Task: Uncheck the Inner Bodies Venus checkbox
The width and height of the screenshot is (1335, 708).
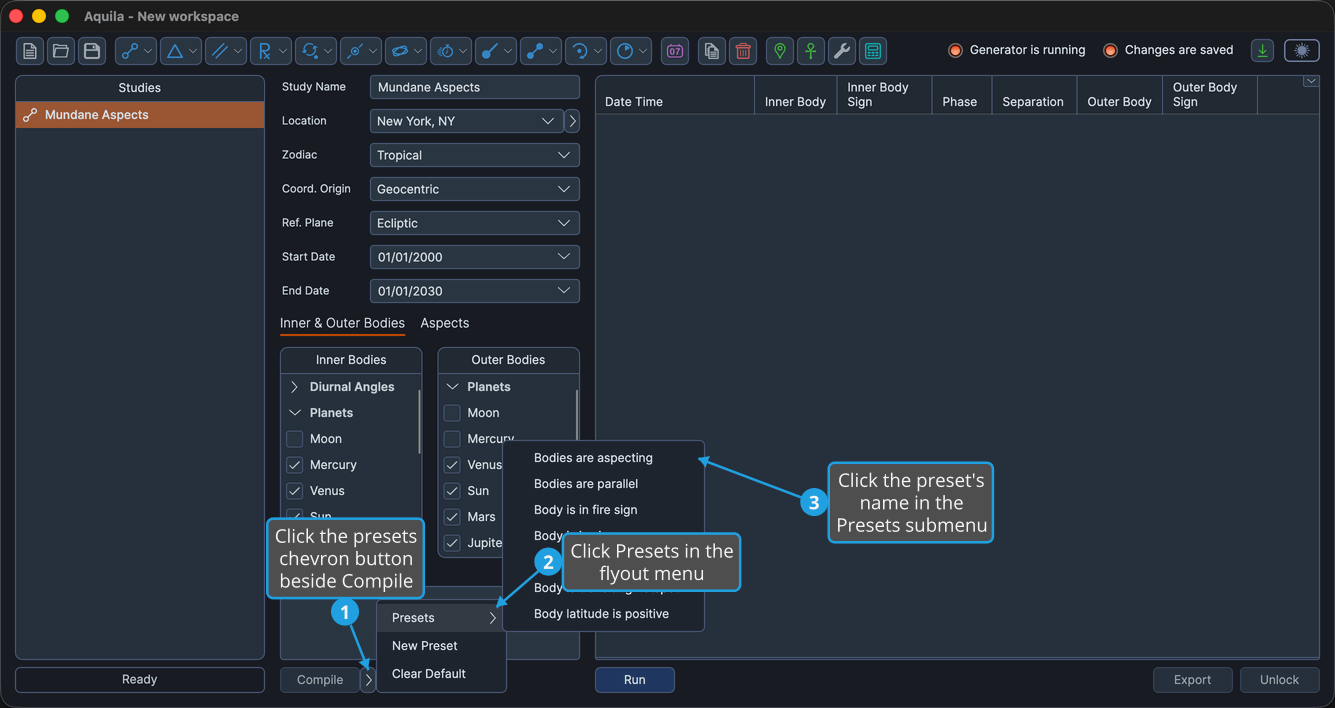Action: tap(295, 491)
